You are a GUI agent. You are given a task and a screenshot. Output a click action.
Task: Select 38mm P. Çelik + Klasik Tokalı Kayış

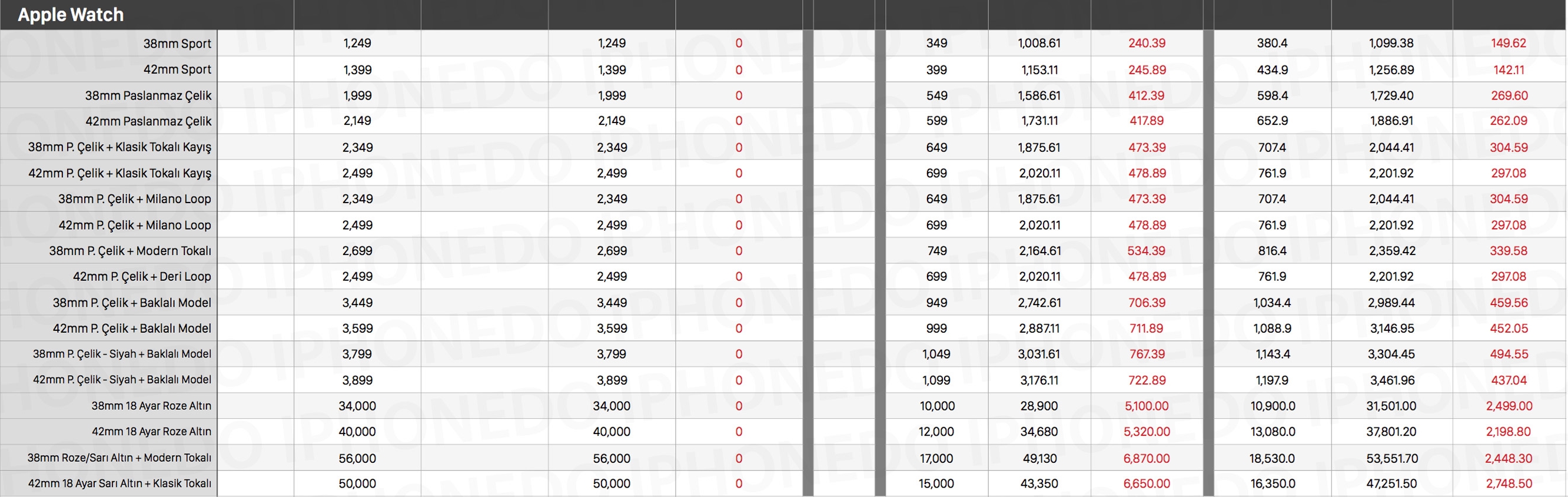tap(119, 147)
